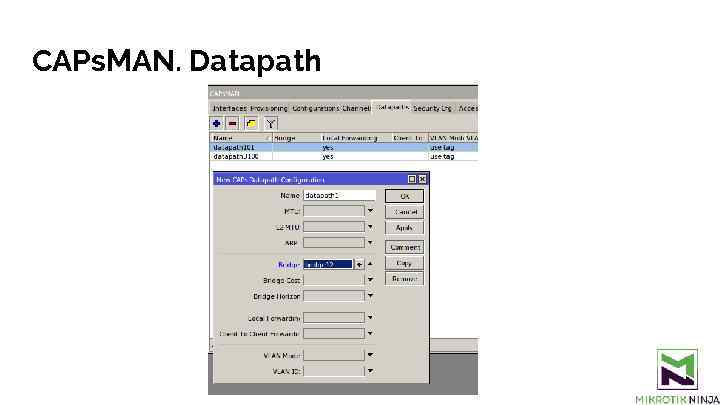This screenshot has height=405, width=720.
Task: Select the first datapath row in list
Action: pos(344,147)
